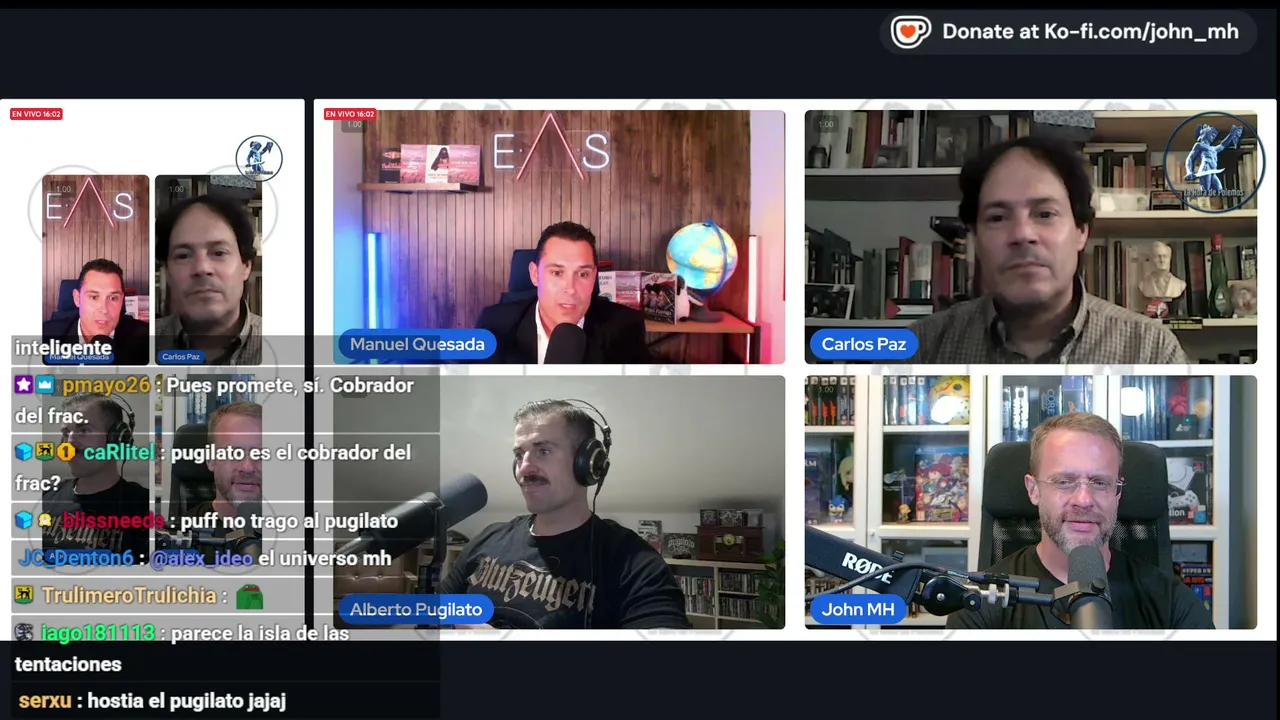The width and height of the screenshot is (1280, 720).
Task: Click the username pmayo26 in chat
Action: [x=106, y=386]
